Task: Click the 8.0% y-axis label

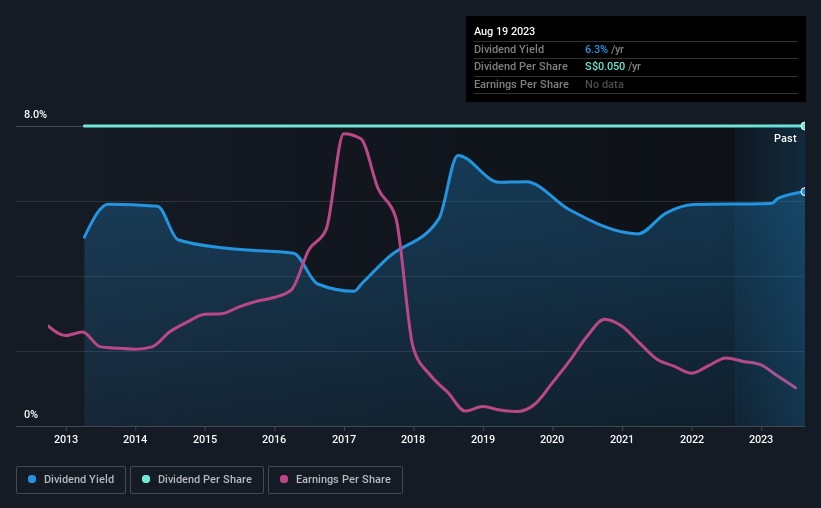Action: (x=35, y=114)
